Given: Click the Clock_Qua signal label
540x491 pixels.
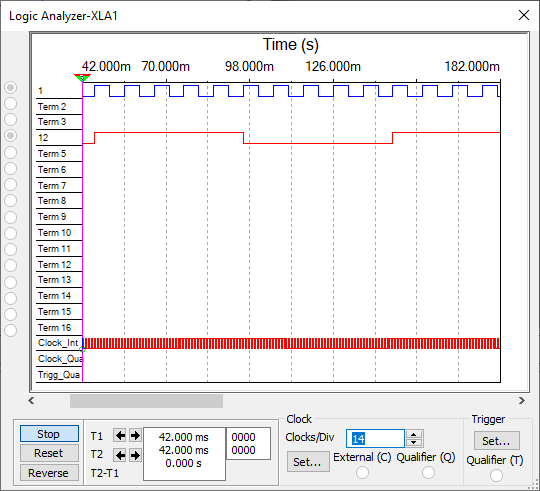Looking at the screenshot, I should point(60,359).
